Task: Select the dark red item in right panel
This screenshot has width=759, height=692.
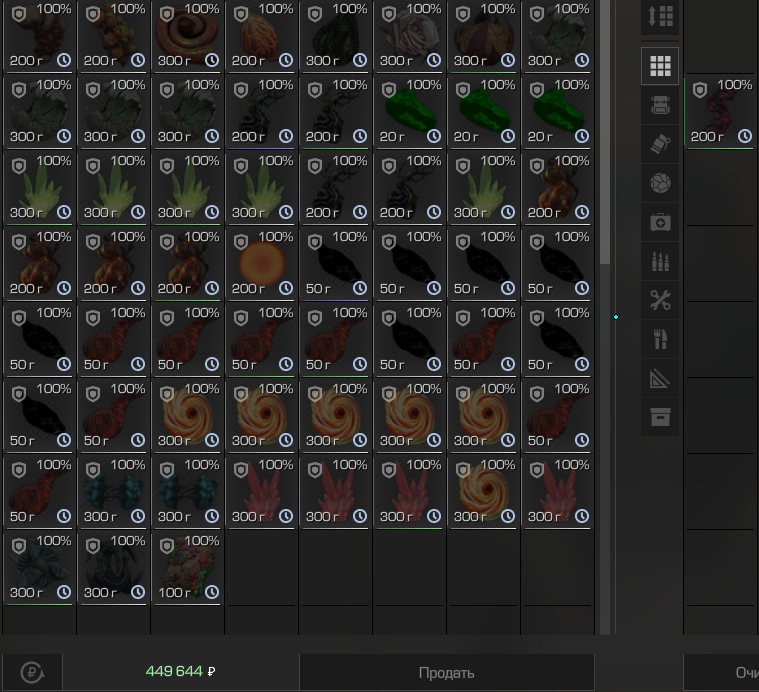Action: pyautogui.click(x=720, y=112)
